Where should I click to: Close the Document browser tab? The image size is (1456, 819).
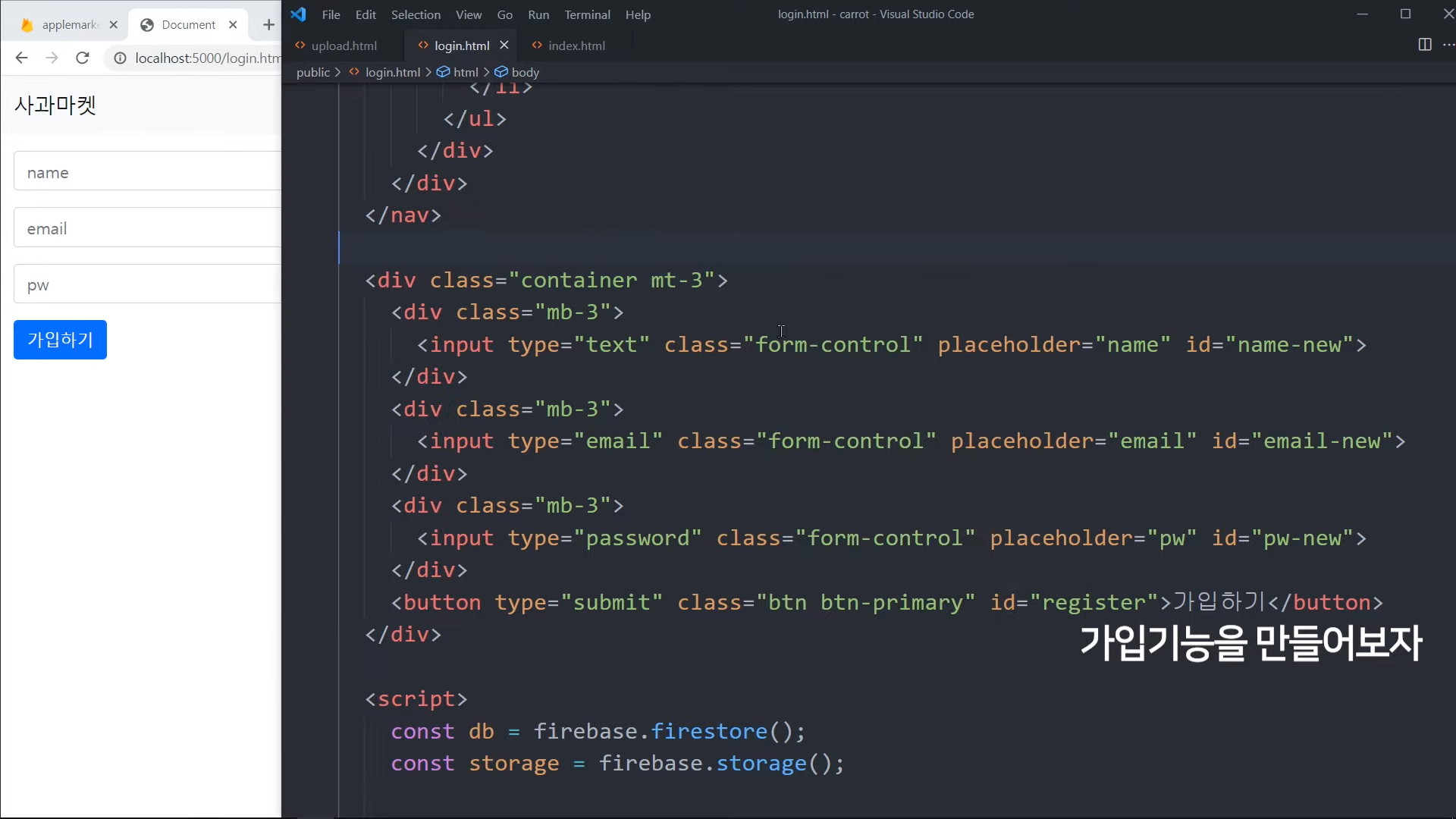233,25
